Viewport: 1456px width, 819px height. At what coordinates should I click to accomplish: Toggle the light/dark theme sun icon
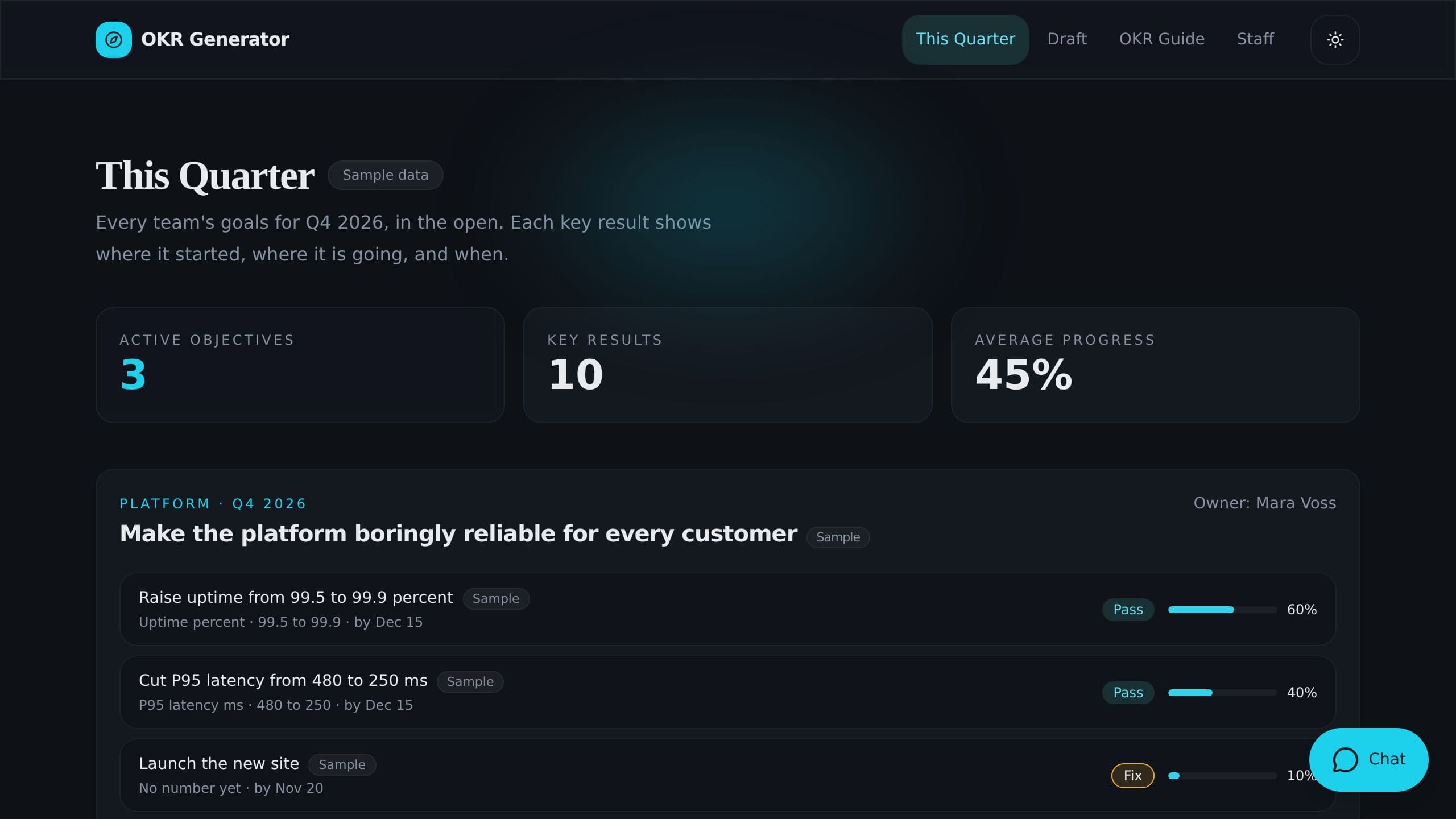pos(1335,40)
